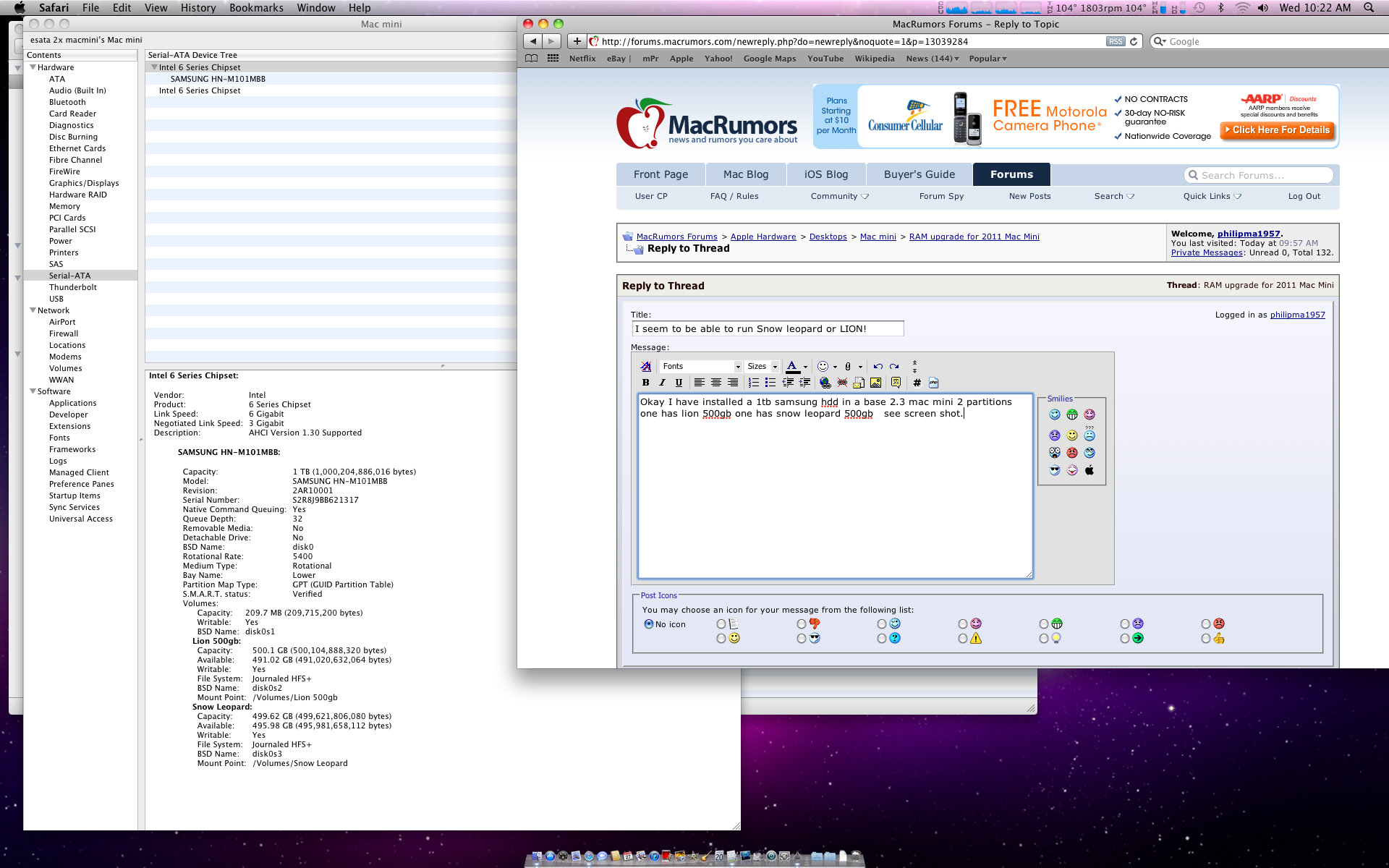Screen dimensions: 1389x868
Task: Insert the Apple logo smilie
Action: pos(1089,470)
